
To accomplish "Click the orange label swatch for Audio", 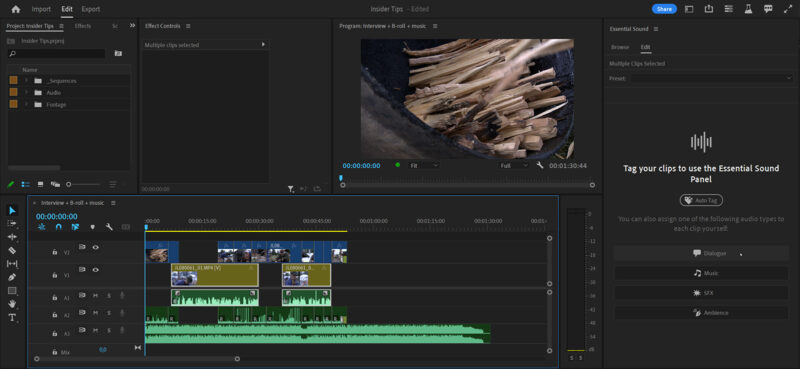I will (13, 92).
